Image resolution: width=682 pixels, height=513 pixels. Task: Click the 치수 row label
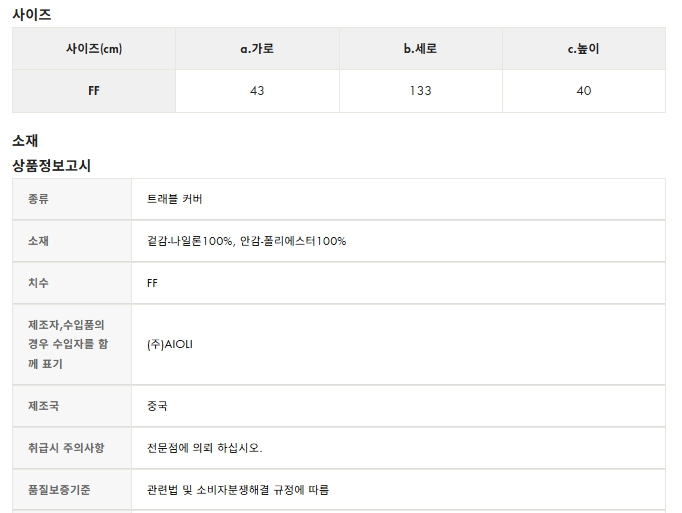(x=38, y=283)
